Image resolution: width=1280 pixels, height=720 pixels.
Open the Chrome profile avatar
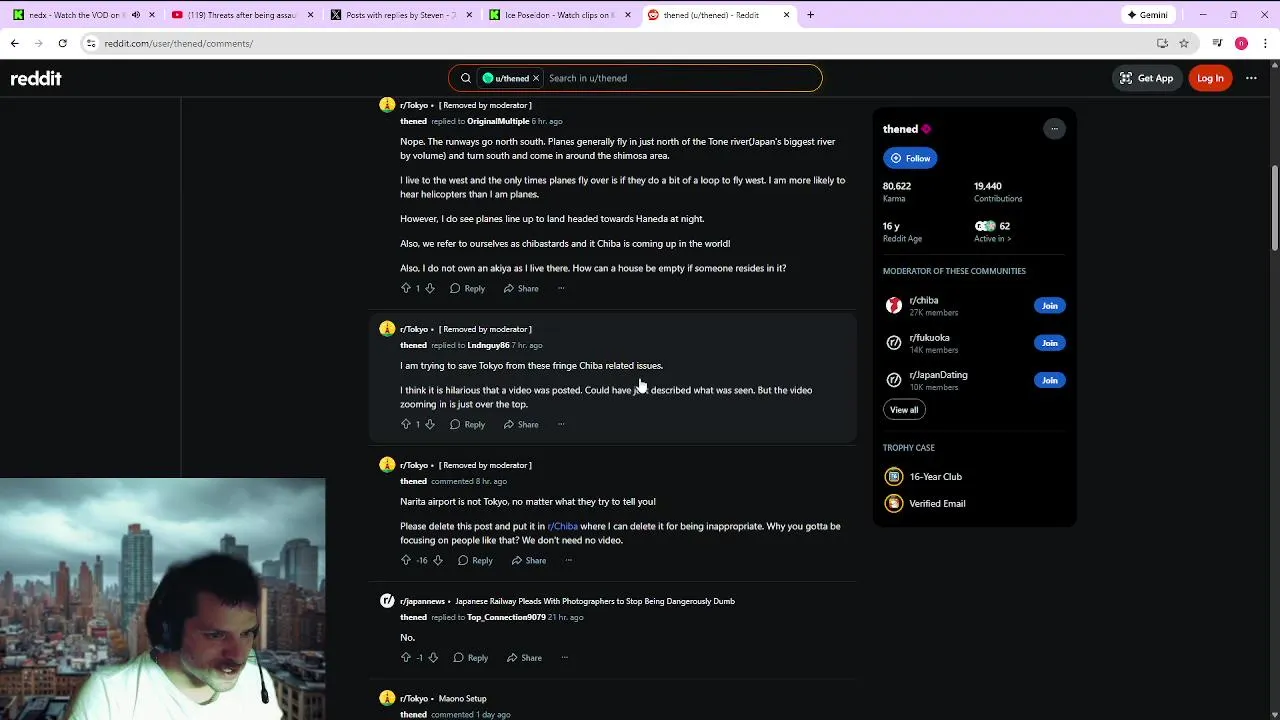1241,43
